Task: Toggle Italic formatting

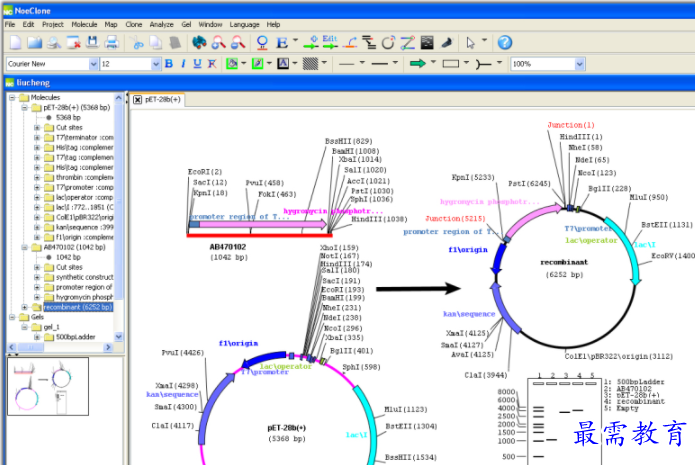Action: [x=183, y=64]
